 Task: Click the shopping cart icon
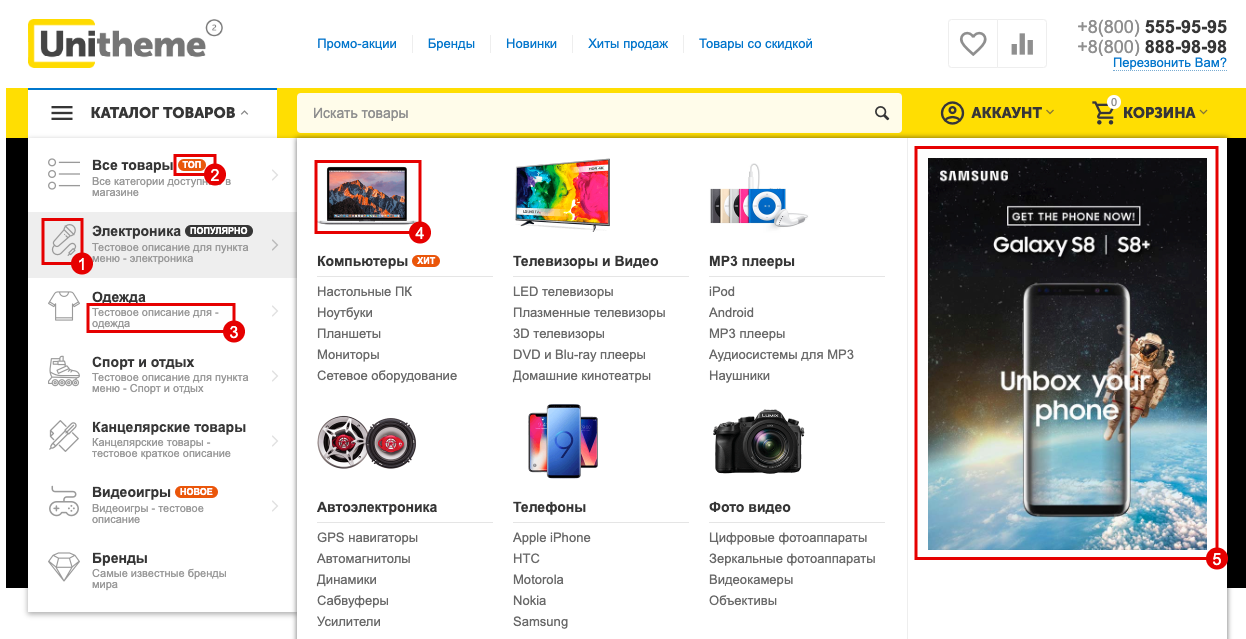point(1104,113)
